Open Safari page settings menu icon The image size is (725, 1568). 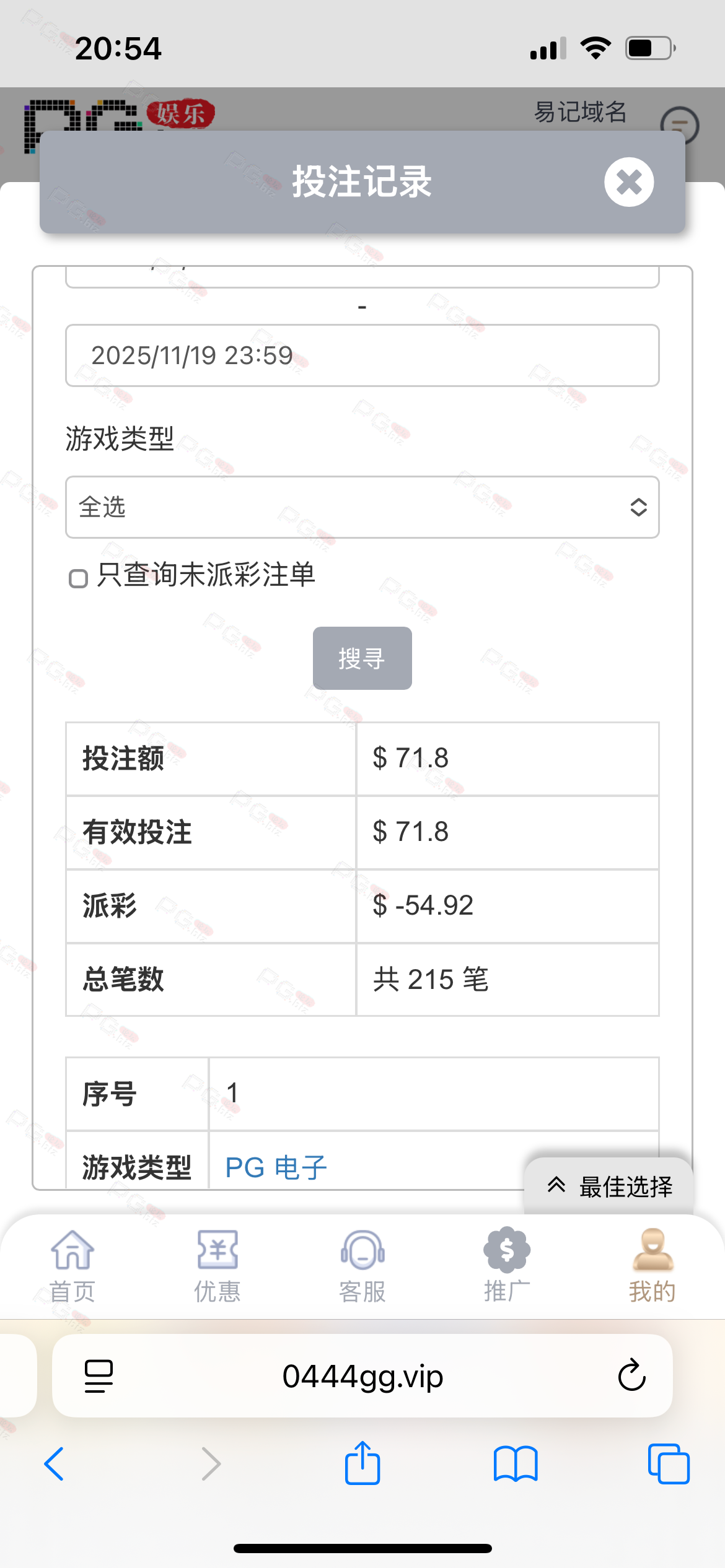point(99,1376)
